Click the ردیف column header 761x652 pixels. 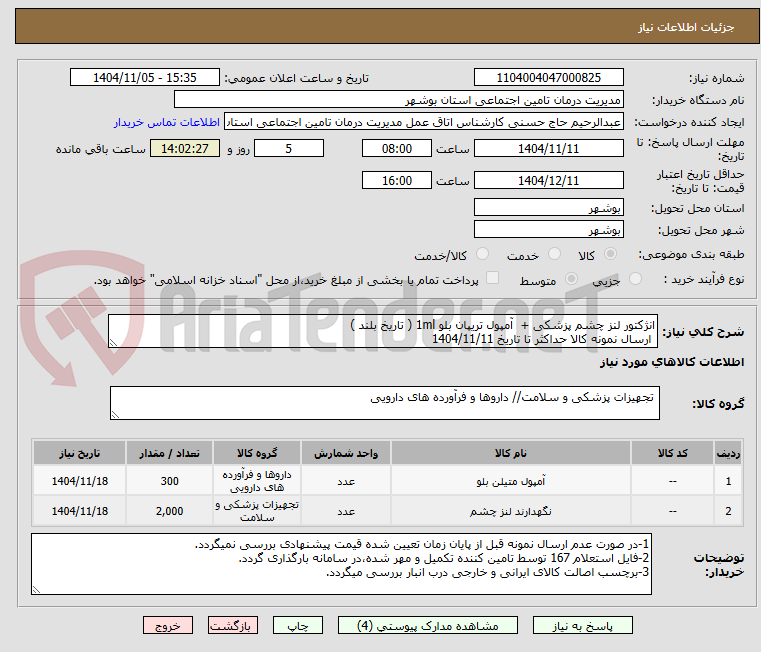coord(728,453)
